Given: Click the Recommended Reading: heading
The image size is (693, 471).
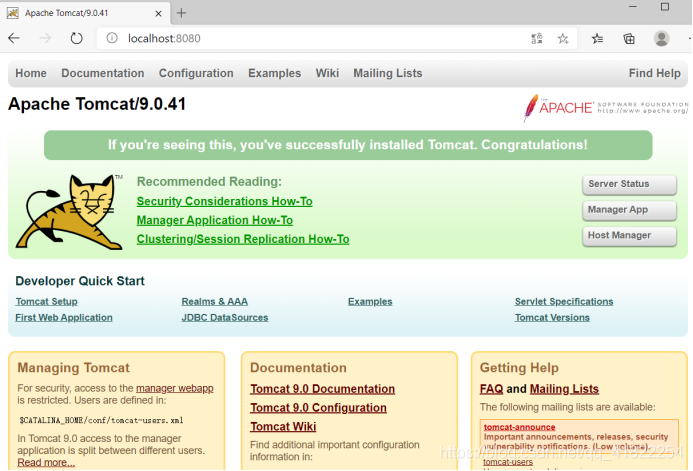Looking at the screenshot, I should click(x=209, y=182).
